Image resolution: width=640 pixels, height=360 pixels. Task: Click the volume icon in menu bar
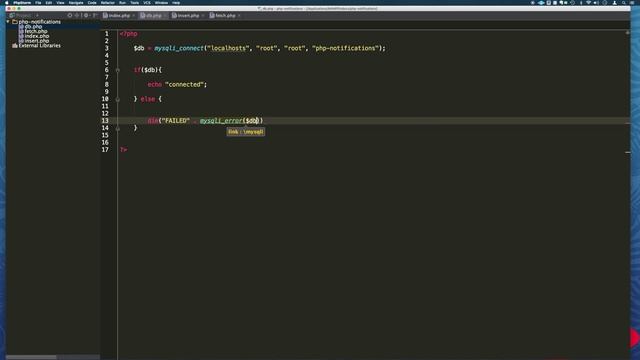[596, 2]
